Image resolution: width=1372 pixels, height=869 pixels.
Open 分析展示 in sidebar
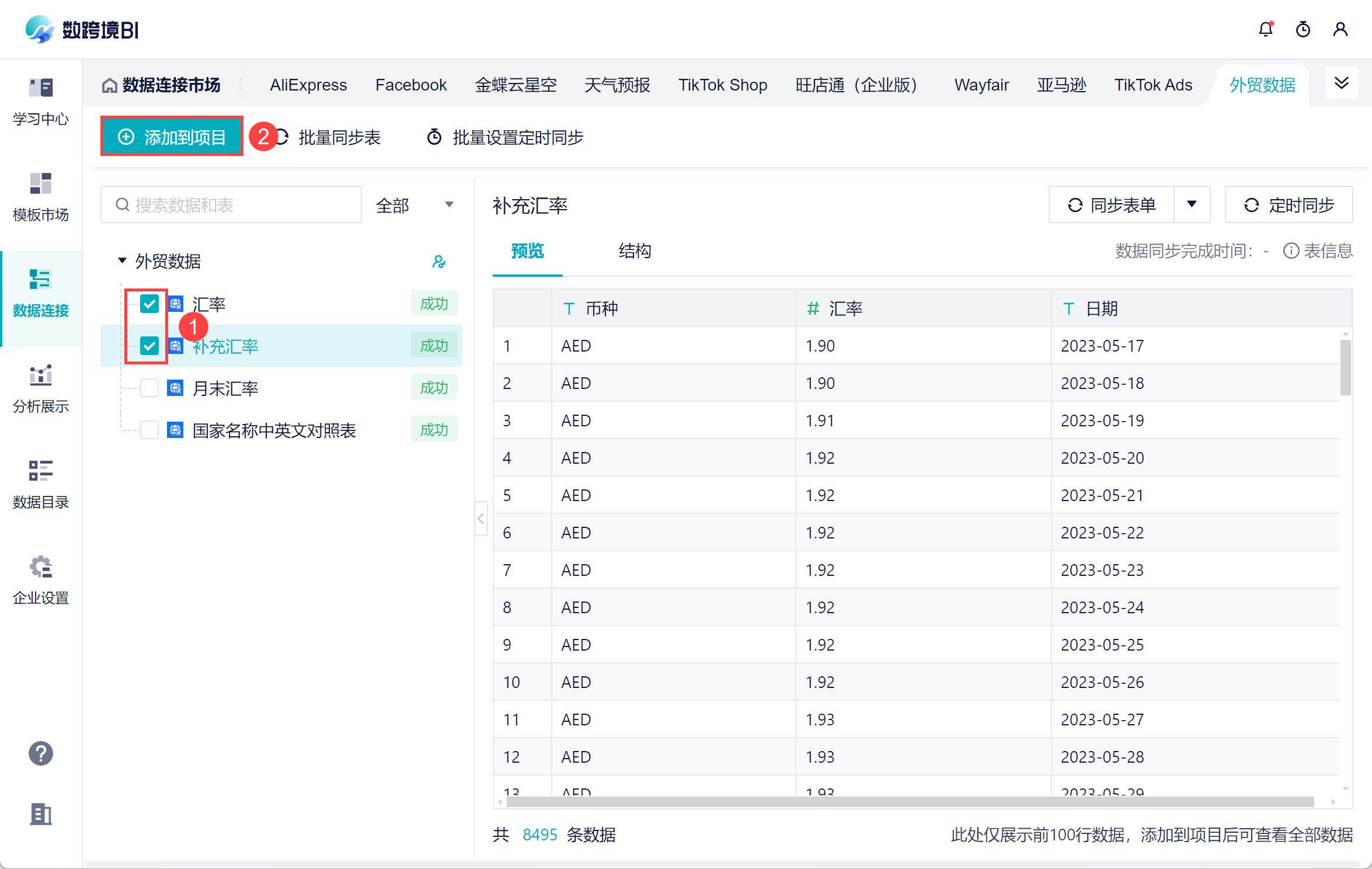click(x=40, y=388)
